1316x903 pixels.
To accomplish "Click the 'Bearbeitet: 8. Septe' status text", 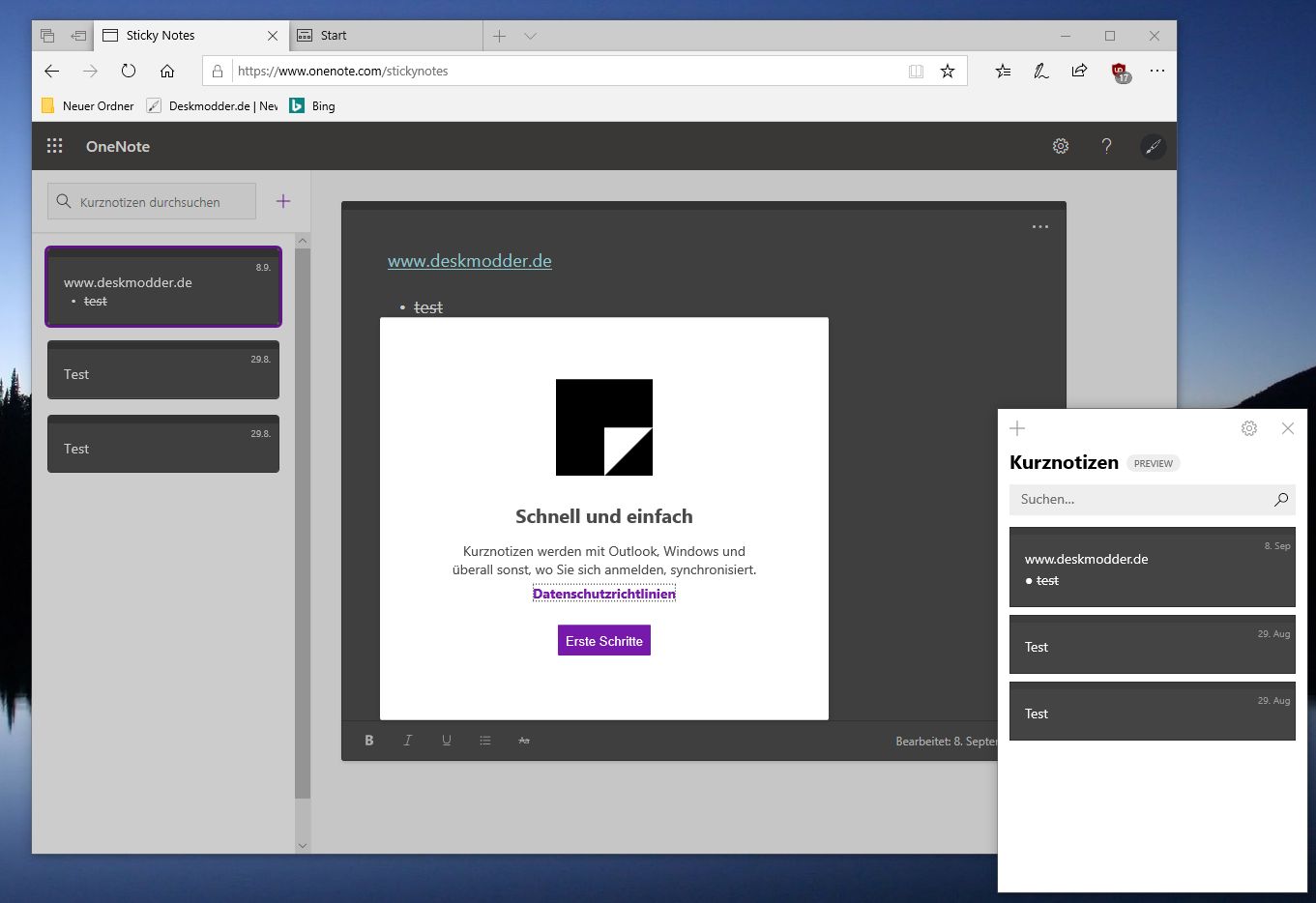I will pyautogui.click(x=946, y=741).
